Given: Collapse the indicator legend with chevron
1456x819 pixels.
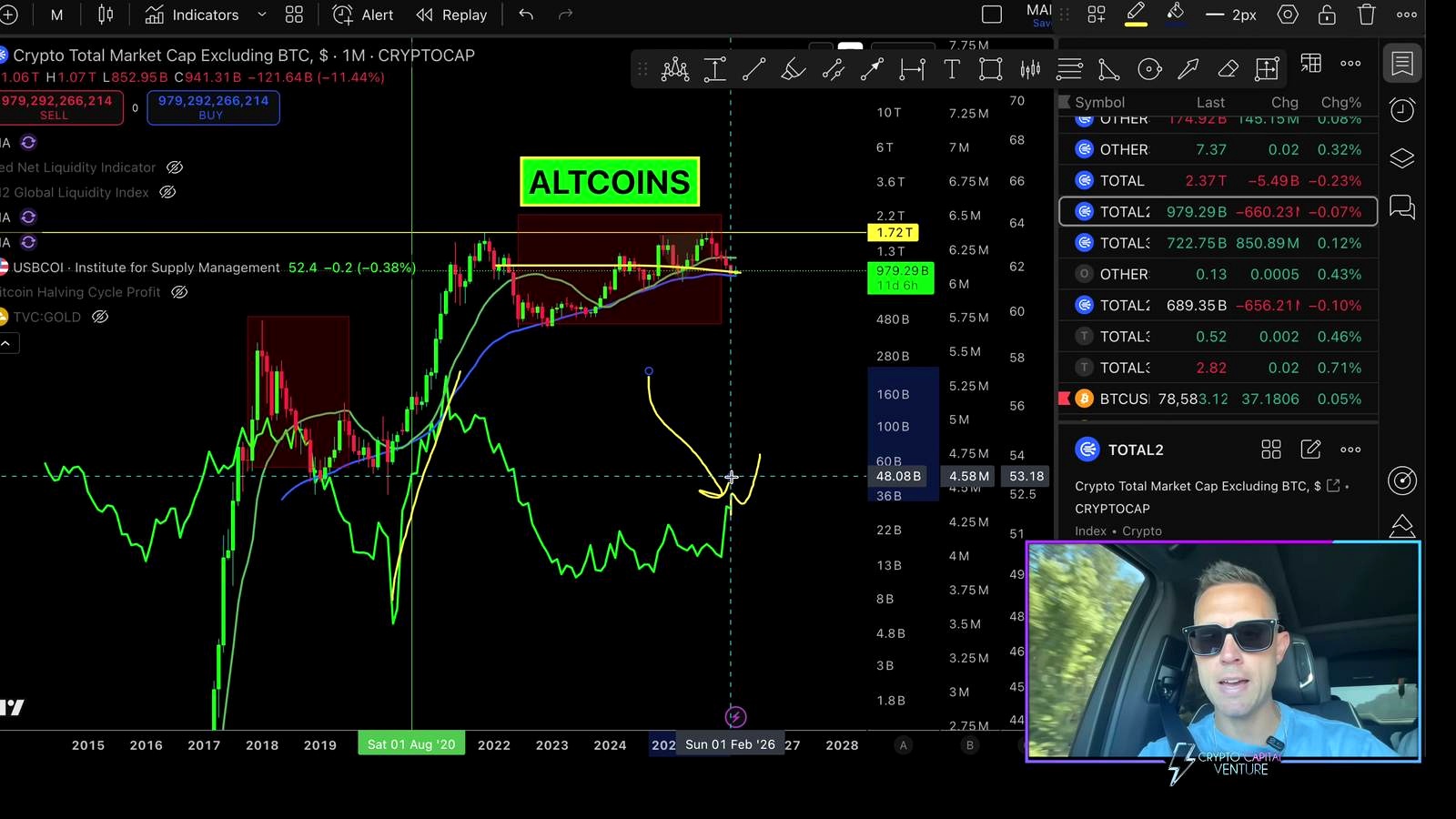Looking at the screenshot, I should (x=6, y=343).
